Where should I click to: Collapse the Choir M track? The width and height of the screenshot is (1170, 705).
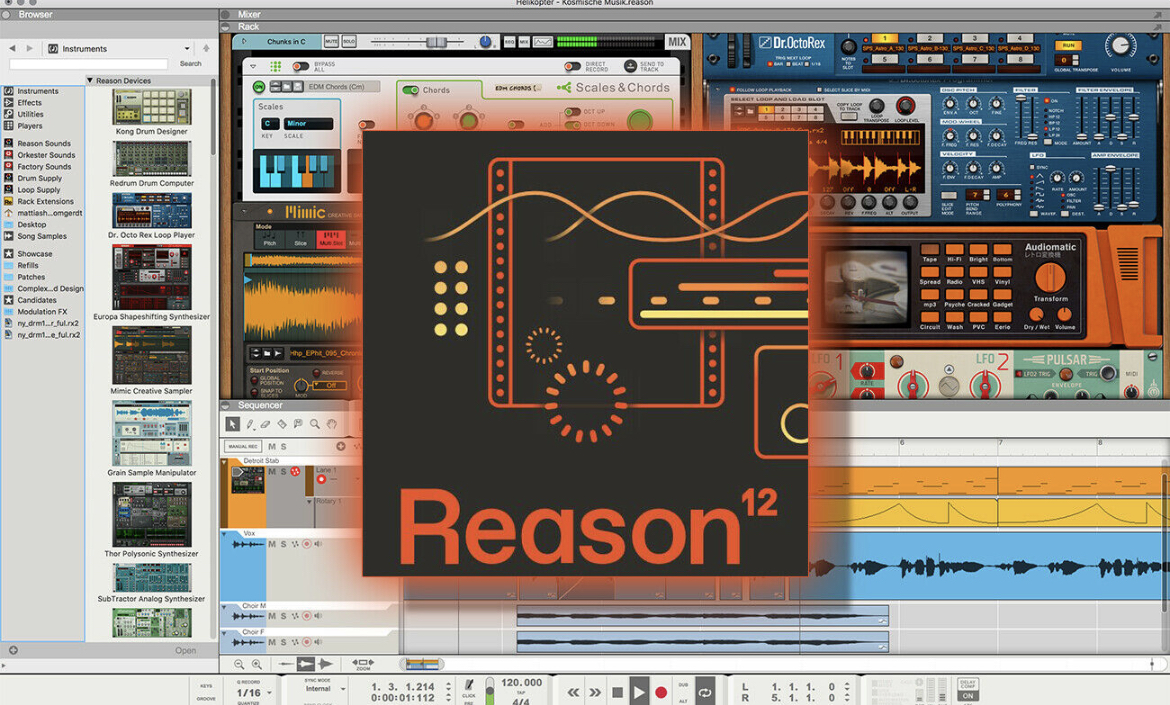click(223, 607)
